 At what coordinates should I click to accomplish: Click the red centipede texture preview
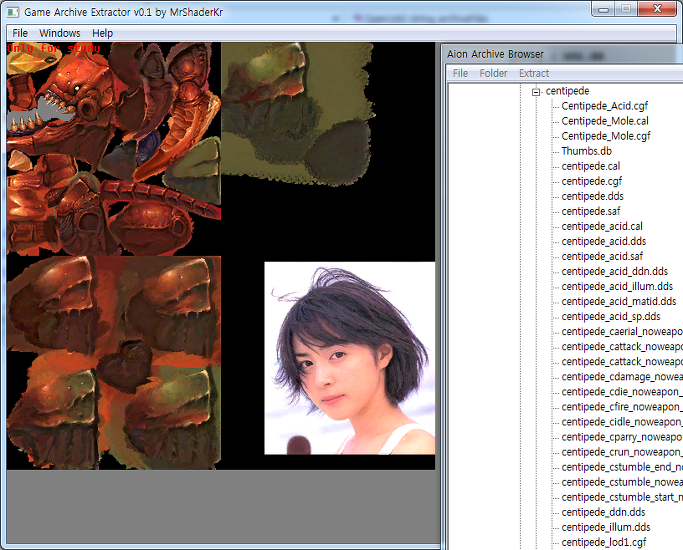pos(114,148)
